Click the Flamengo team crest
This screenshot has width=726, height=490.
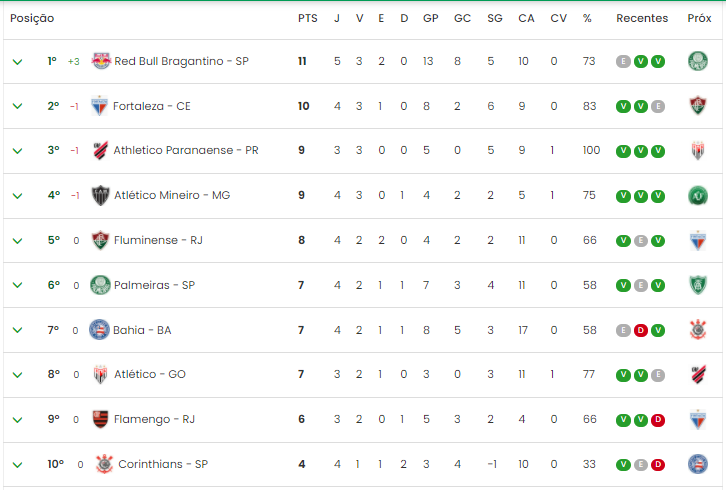tap(100, 419)
